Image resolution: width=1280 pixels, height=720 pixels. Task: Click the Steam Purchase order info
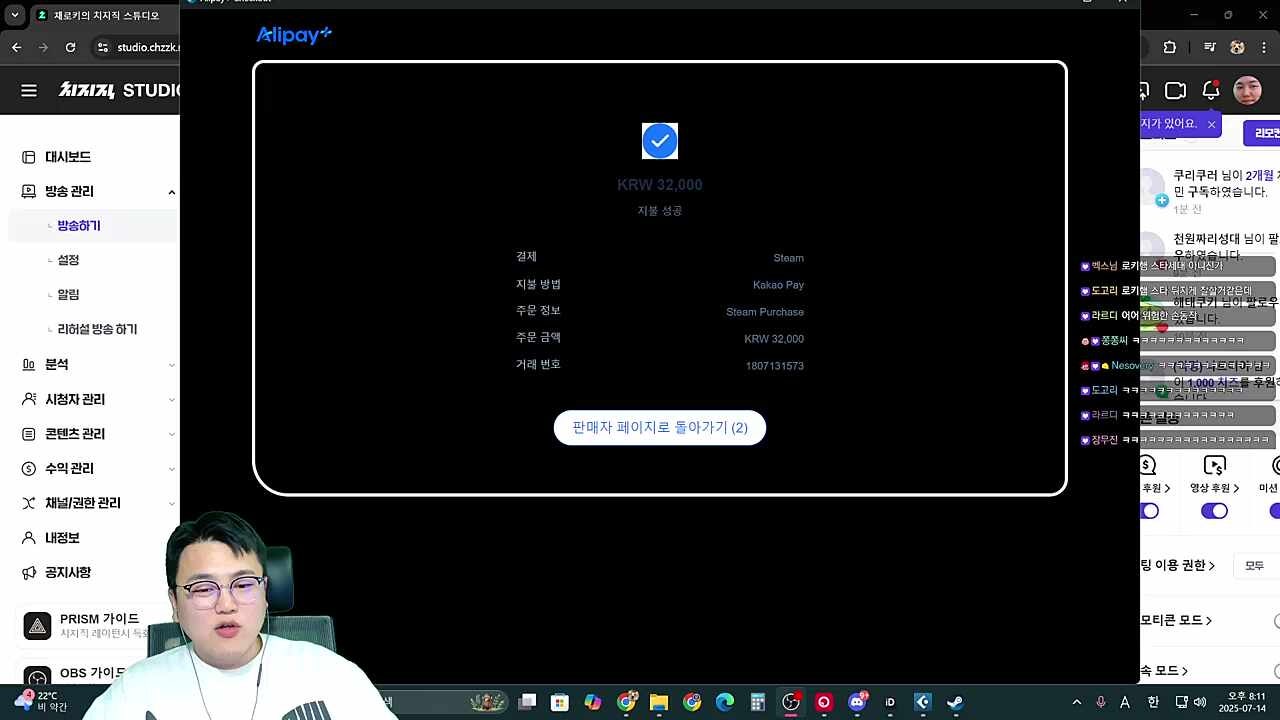point(765,312)
